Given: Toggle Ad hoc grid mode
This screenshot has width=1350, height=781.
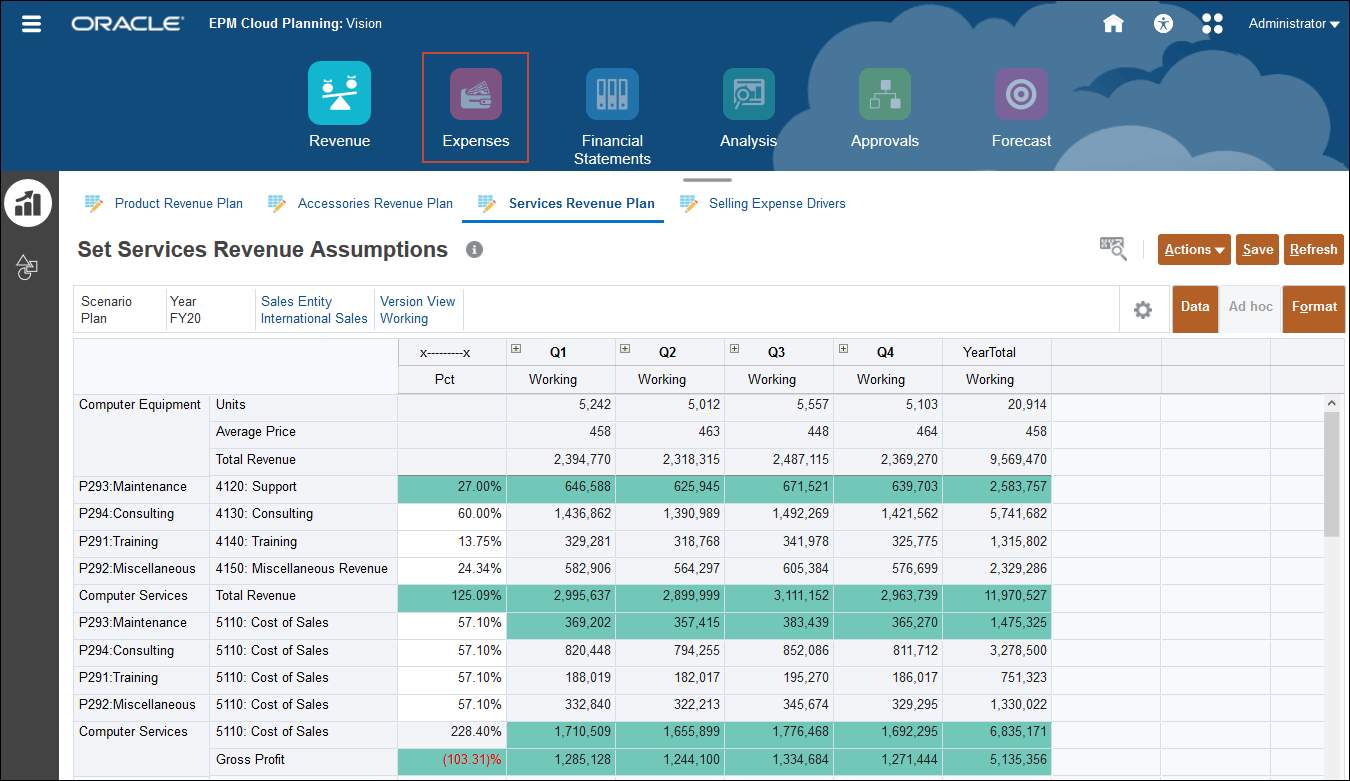Looking at the screenshot, I should (x=1250, y=307).
